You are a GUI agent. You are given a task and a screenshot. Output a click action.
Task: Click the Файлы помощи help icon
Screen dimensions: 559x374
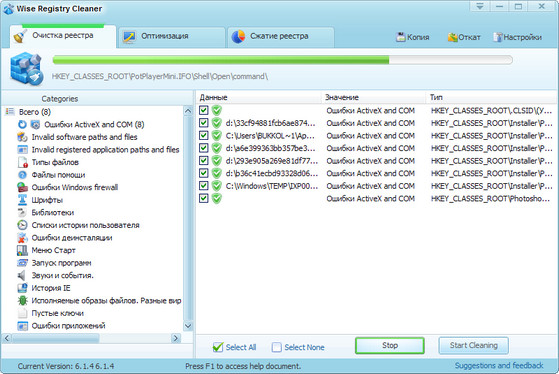point(22,175)
